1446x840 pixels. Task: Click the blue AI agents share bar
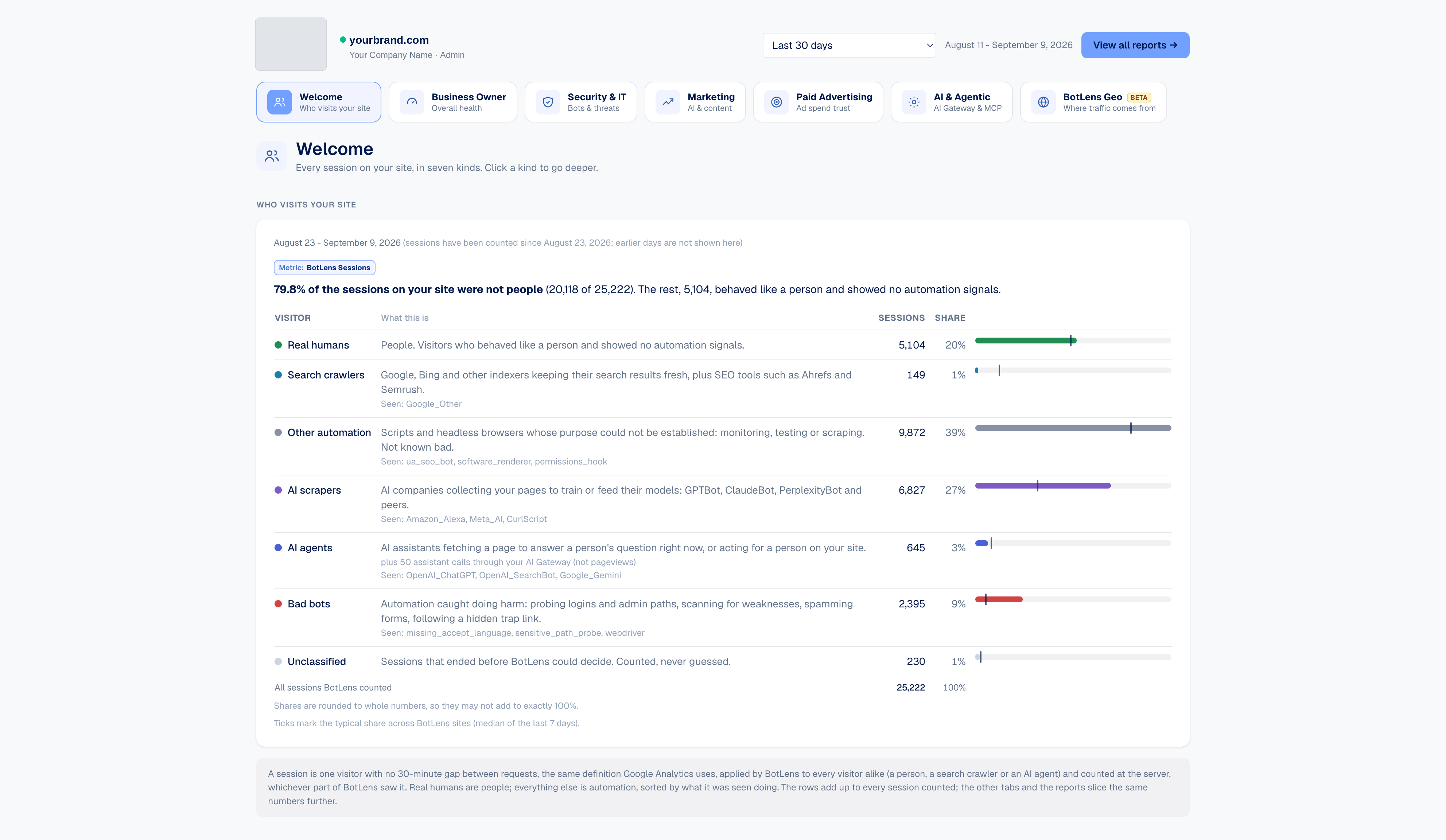click(981, 543)
